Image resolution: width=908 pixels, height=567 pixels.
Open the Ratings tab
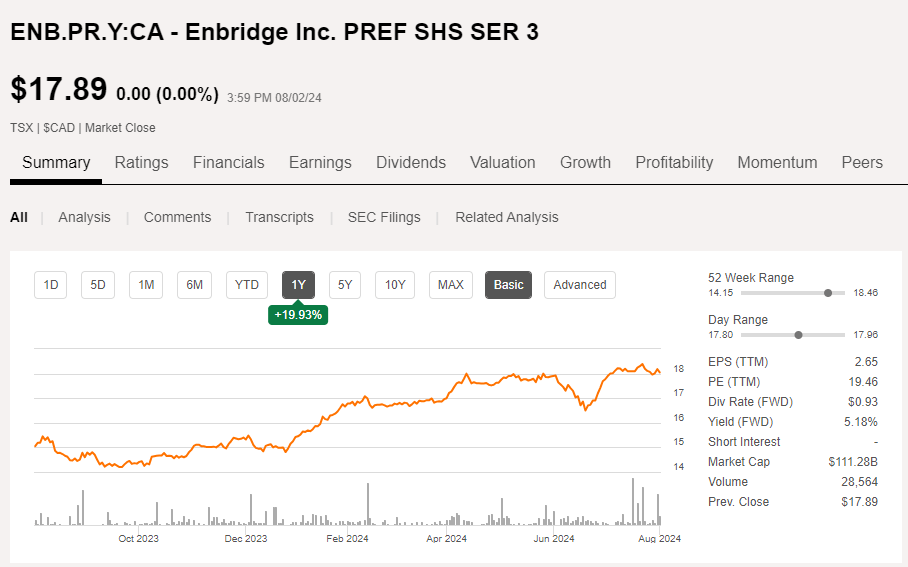(141, 163)
